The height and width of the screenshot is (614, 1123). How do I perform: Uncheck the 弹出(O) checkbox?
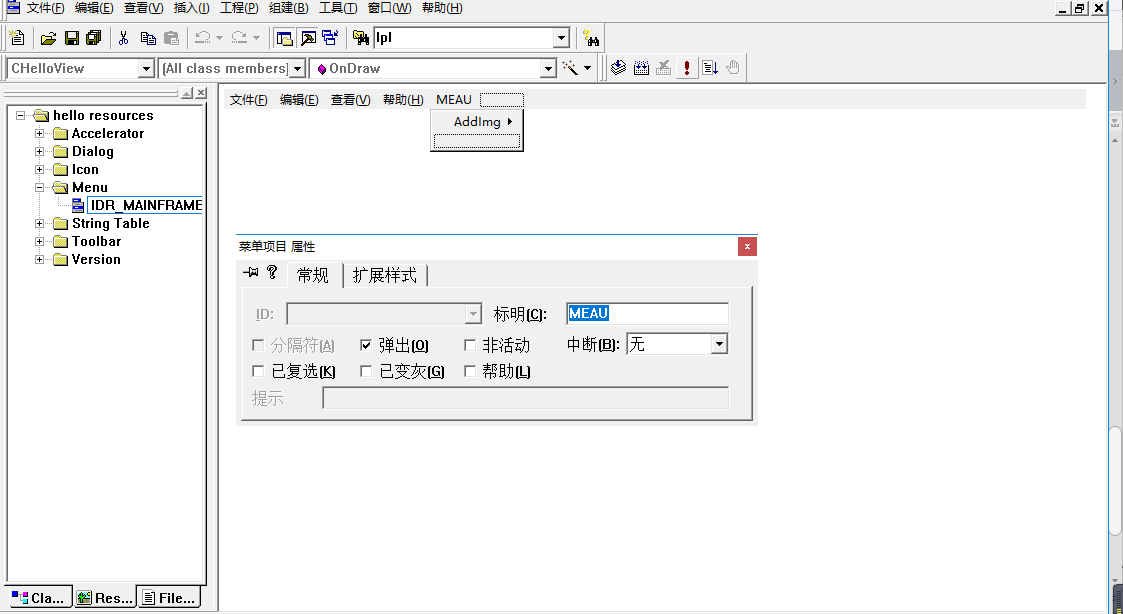pyautogui.click(x=367, y=344)
